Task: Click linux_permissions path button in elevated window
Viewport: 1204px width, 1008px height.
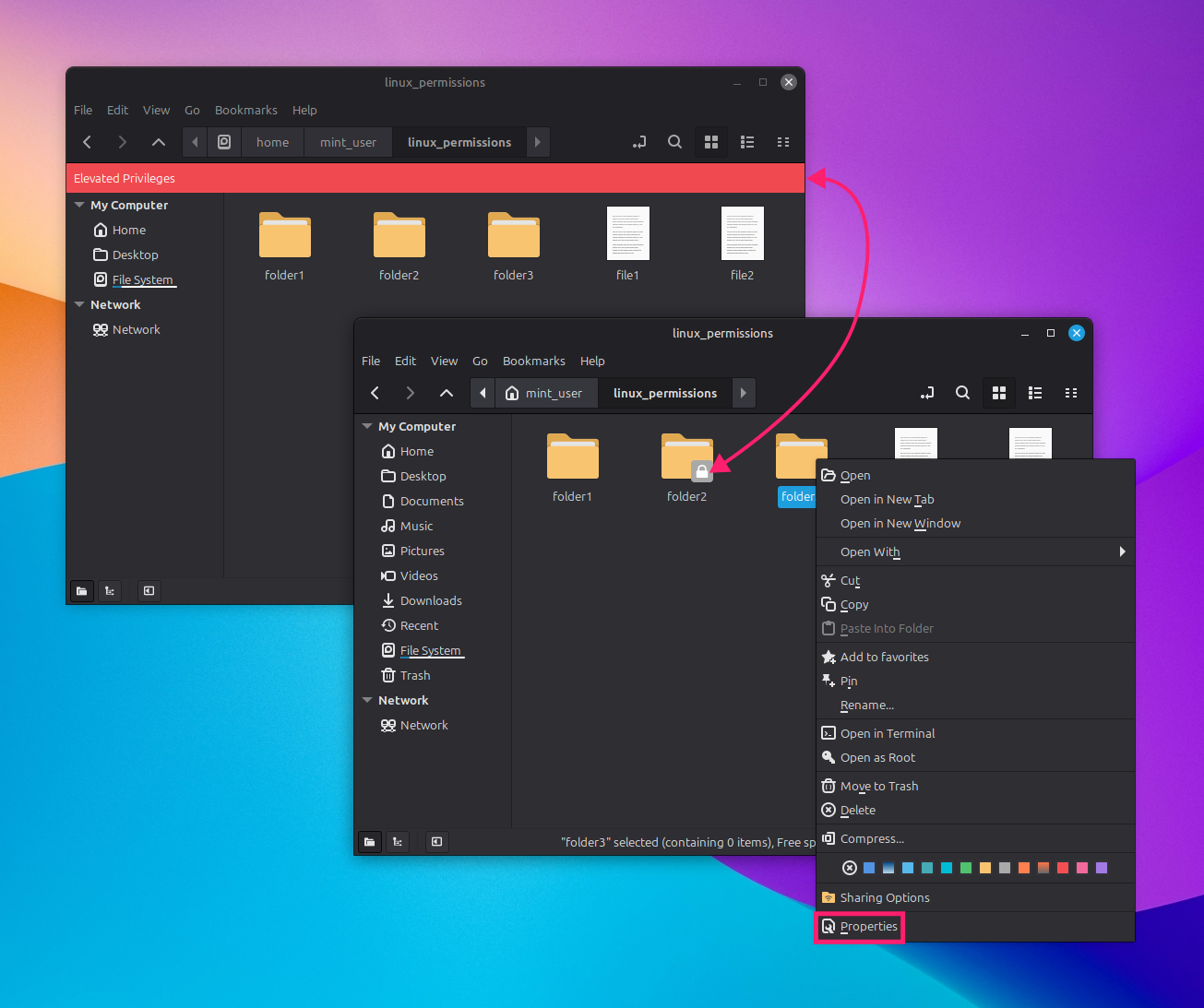Action: pos(459,142)
